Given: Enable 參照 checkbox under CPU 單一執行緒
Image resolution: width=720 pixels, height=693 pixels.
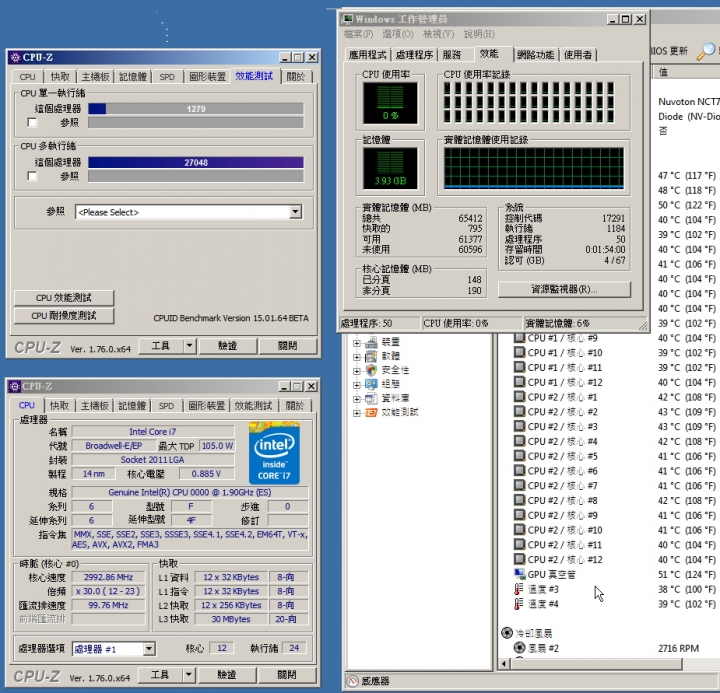Looking at the screenshot, I should coord(32,123).
